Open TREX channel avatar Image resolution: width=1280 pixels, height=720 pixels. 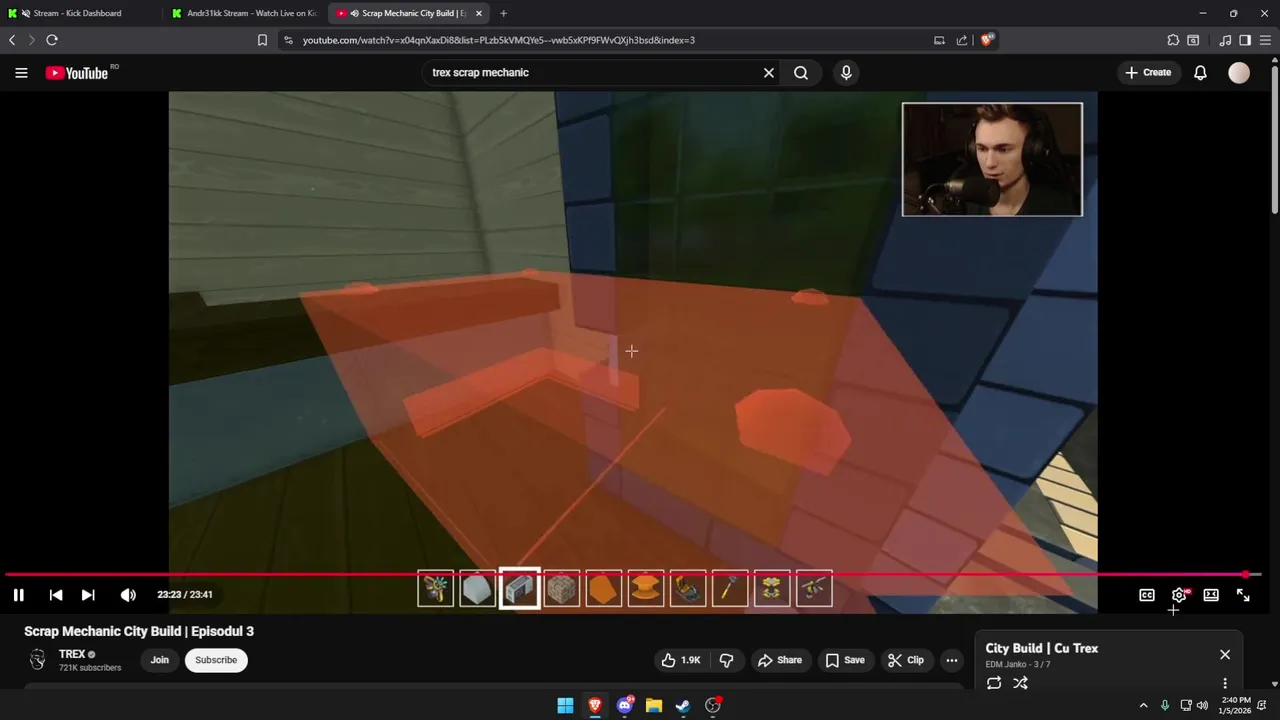[37, 660]
